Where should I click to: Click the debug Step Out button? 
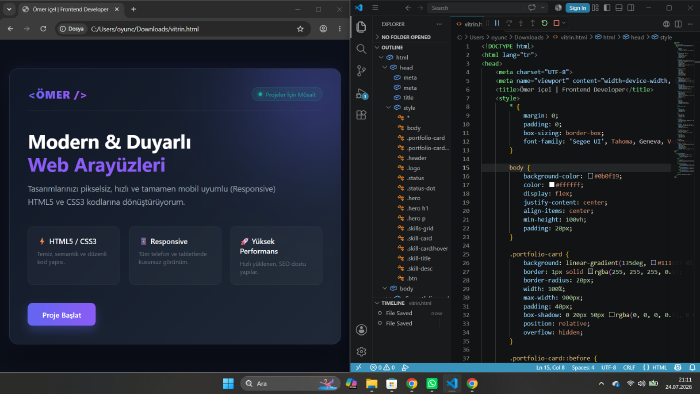(x=533, y=23)
